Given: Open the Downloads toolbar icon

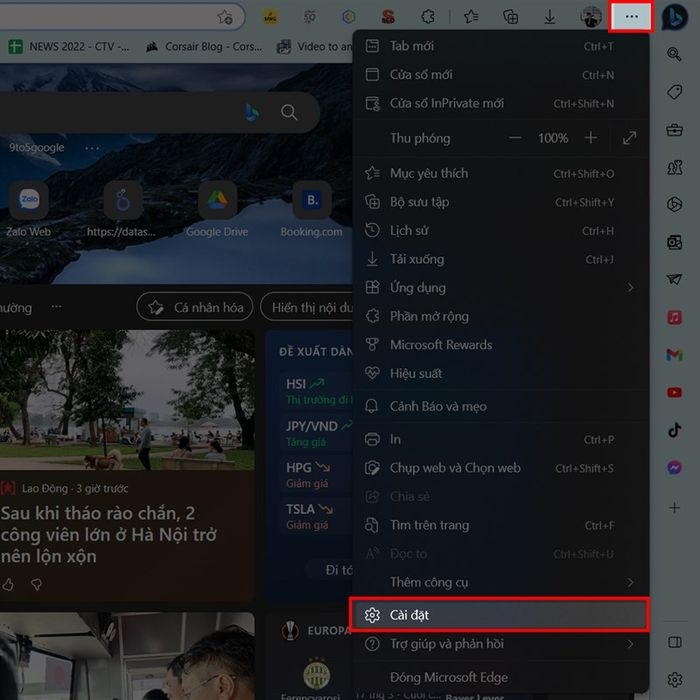Looking at the screenshot, I should click(x=550, y=17).
